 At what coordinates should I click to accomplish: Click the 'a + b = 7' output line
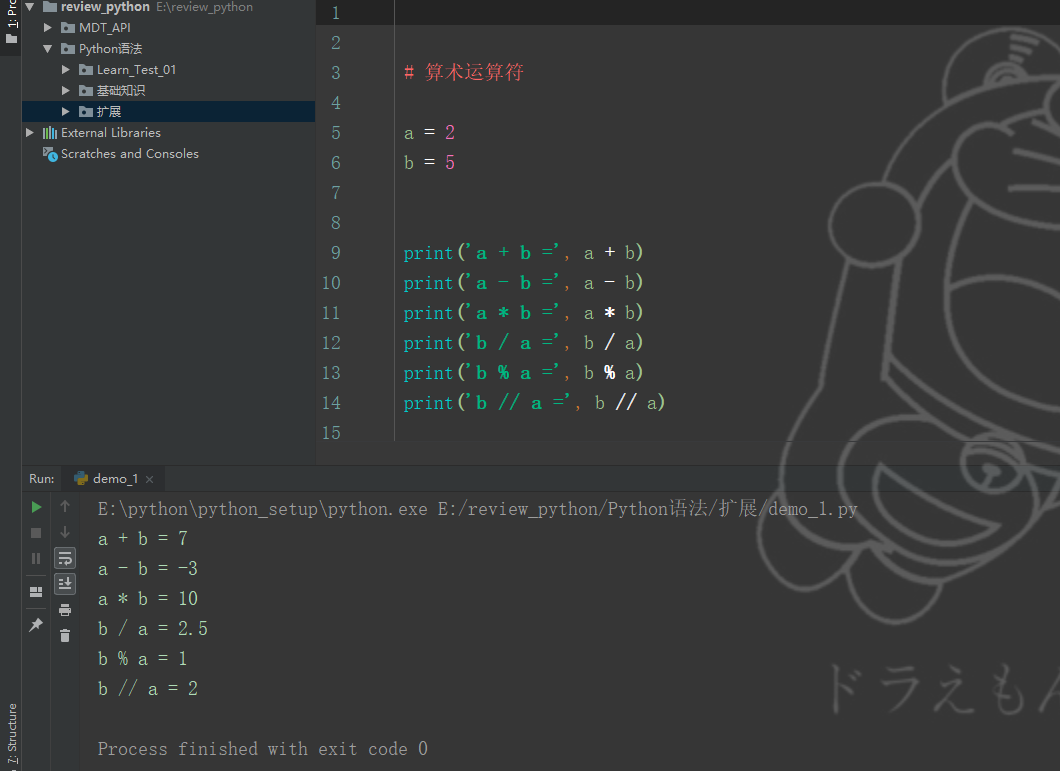tap(143, 538)
